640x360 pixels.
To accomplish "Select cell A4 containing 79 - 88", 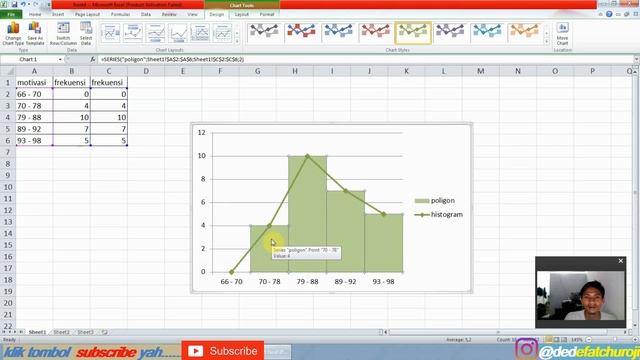I will [34, 118].
